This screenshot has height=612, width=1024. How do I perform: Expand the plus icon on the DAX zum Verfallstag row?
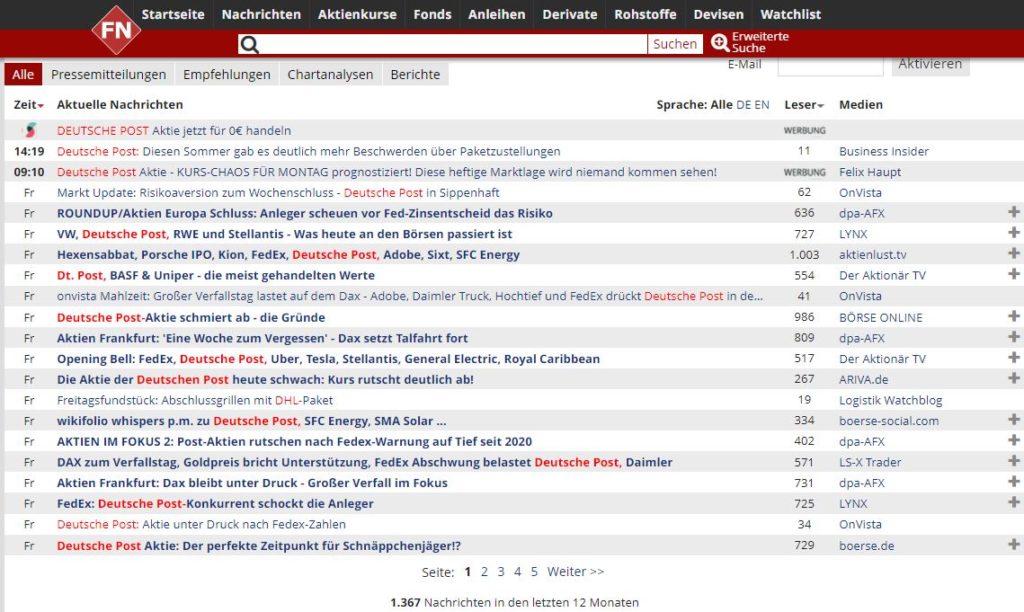point(1014,461)
